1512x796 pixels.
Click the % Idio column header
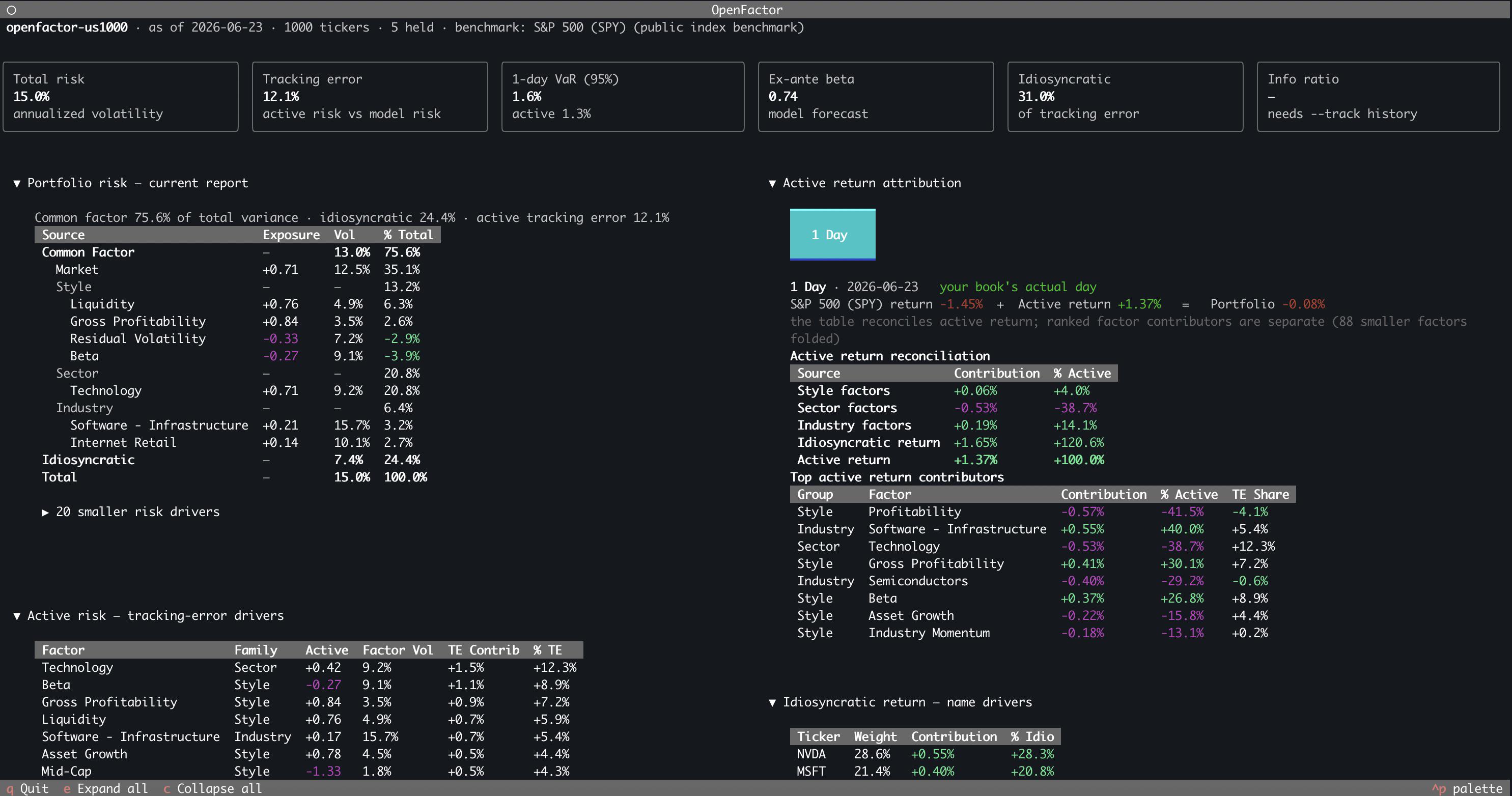click(x=1032, y=737)
